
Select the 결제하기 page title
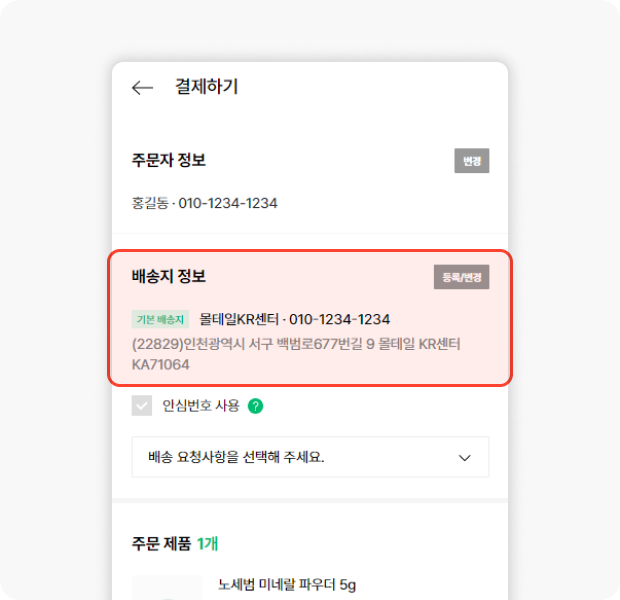point(206,87)
